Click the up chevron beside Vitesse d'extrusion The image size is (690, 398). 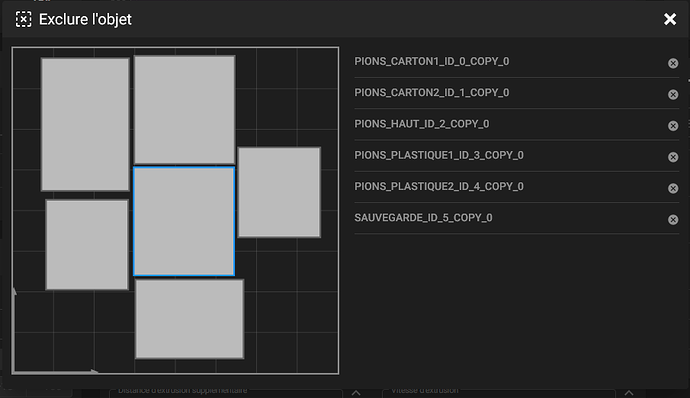tap(629, 393)
